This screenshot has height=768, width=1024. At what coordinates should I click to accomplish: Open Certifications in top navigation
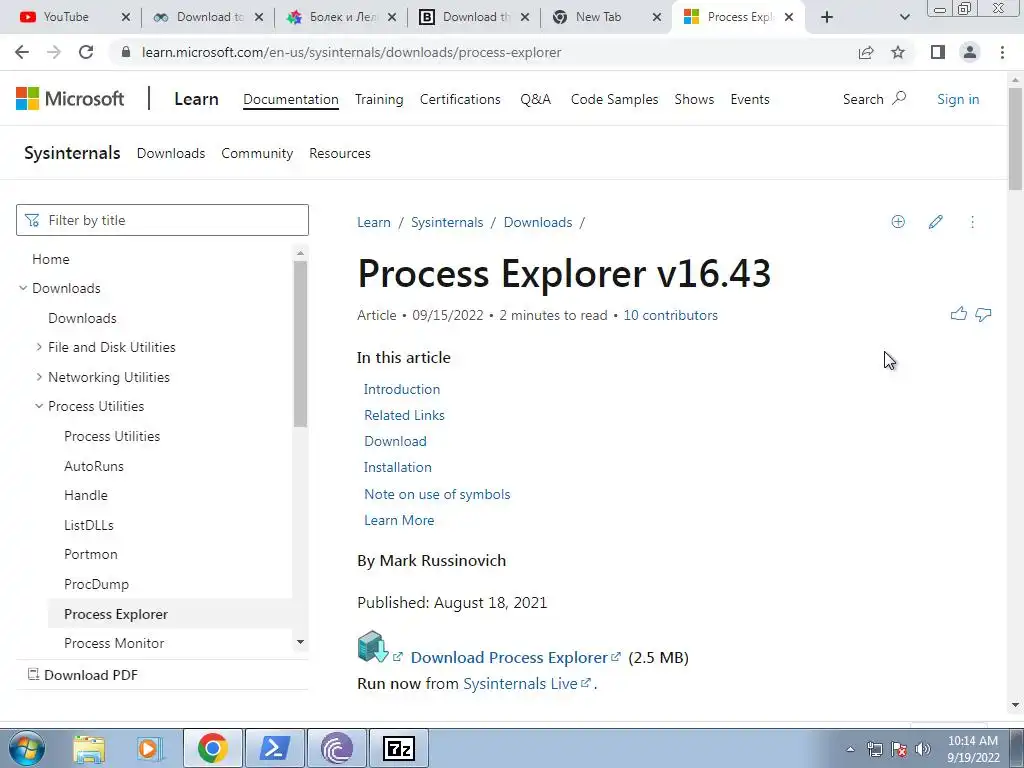pos(460,99)
